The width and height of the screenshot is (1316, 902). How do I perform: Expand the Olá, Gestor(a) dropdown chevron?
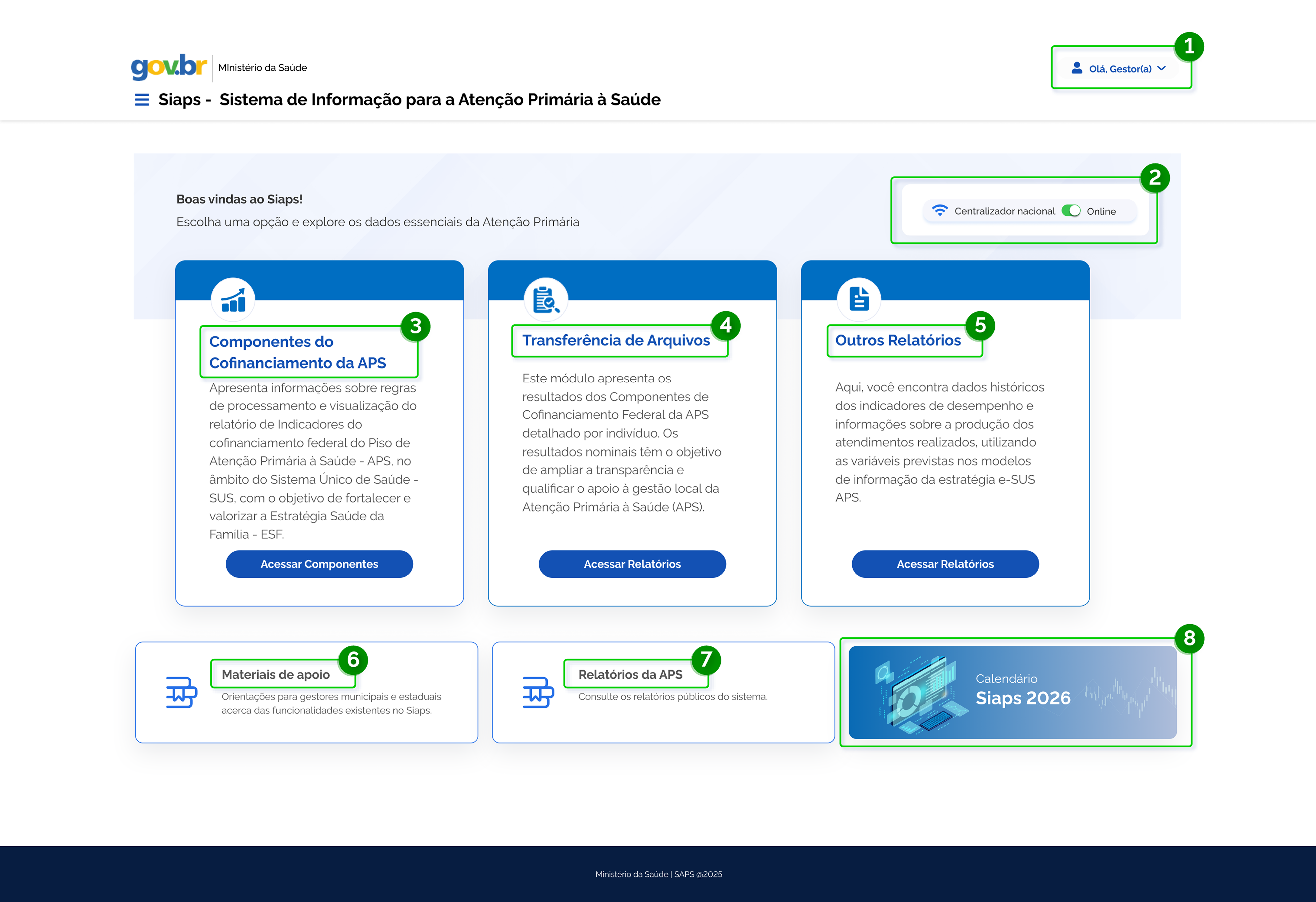click(x=1161, y=68)
